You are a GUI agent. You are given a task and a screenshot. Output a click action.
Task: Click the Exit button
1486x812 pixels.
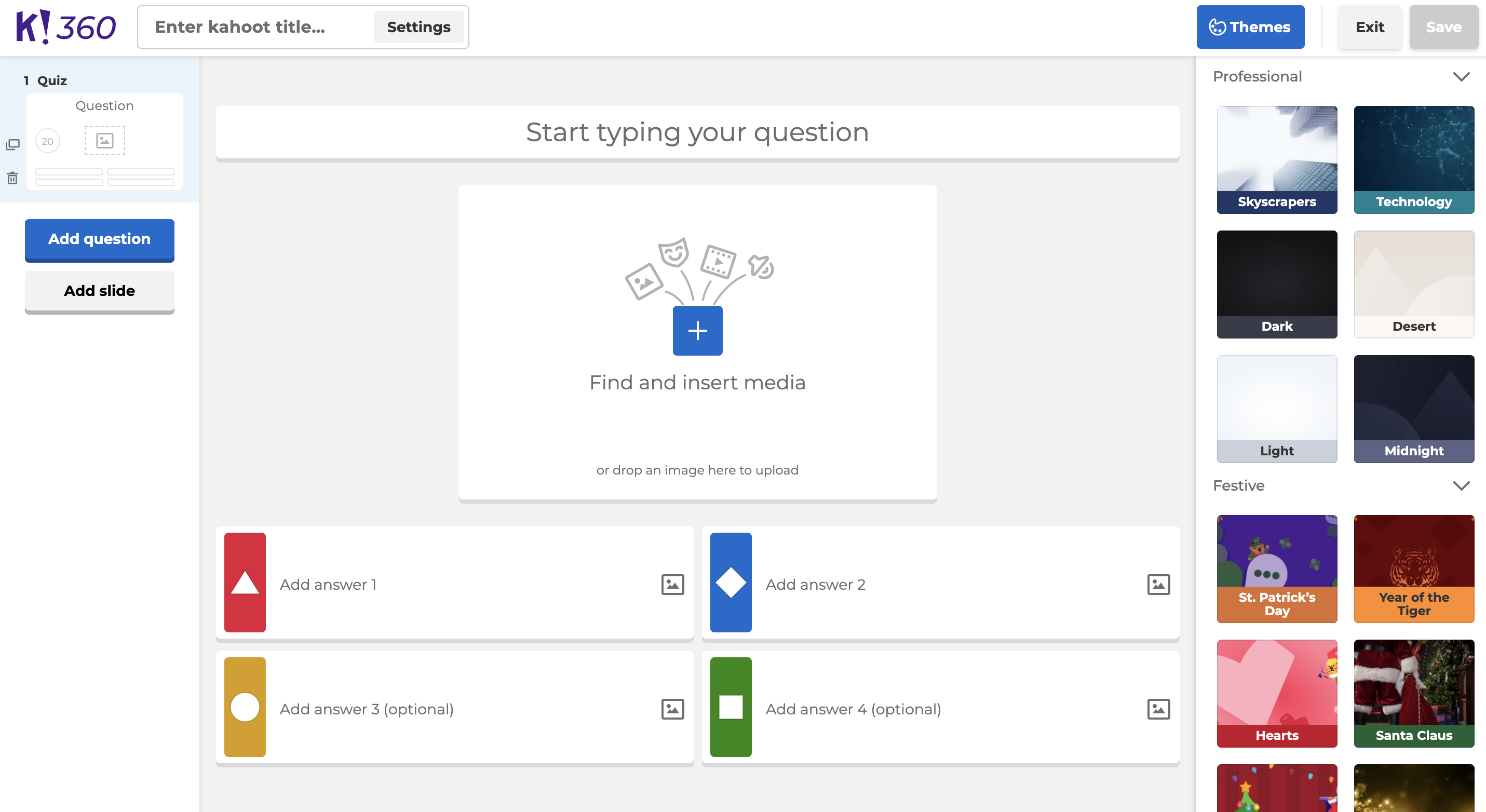pyautogui.click(x=1370, y=27)
